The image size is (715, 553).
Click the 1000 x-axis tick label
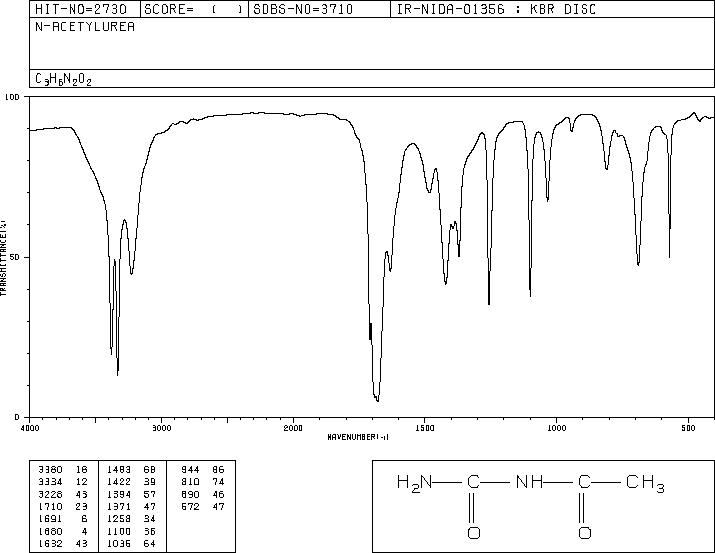(556, 428)
